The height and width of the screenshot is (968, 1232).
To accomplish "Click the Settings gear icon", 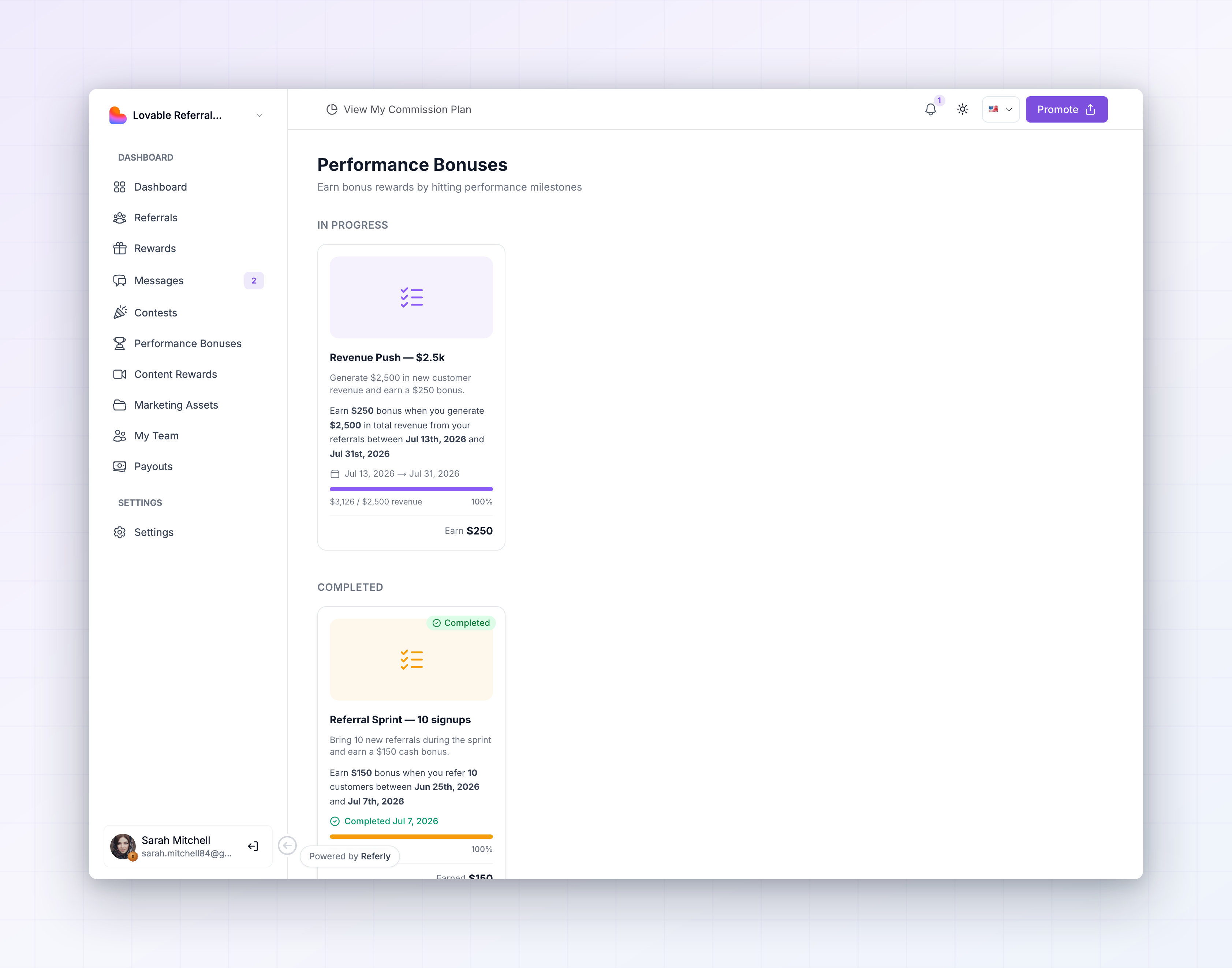I will point(120,532).
